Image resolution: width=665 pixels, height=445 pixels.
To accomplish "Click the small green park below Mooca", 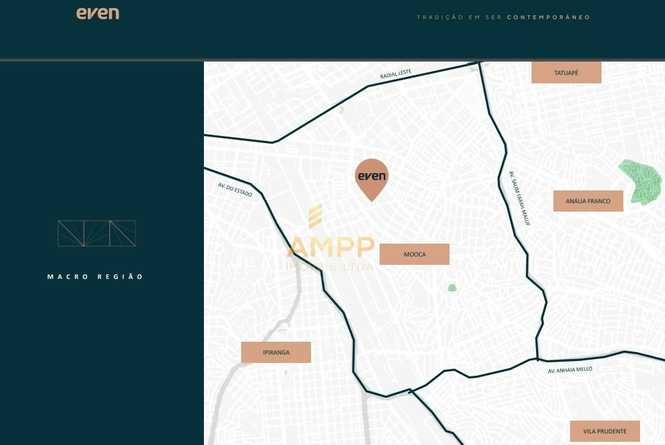I will [x=452, y=288].
